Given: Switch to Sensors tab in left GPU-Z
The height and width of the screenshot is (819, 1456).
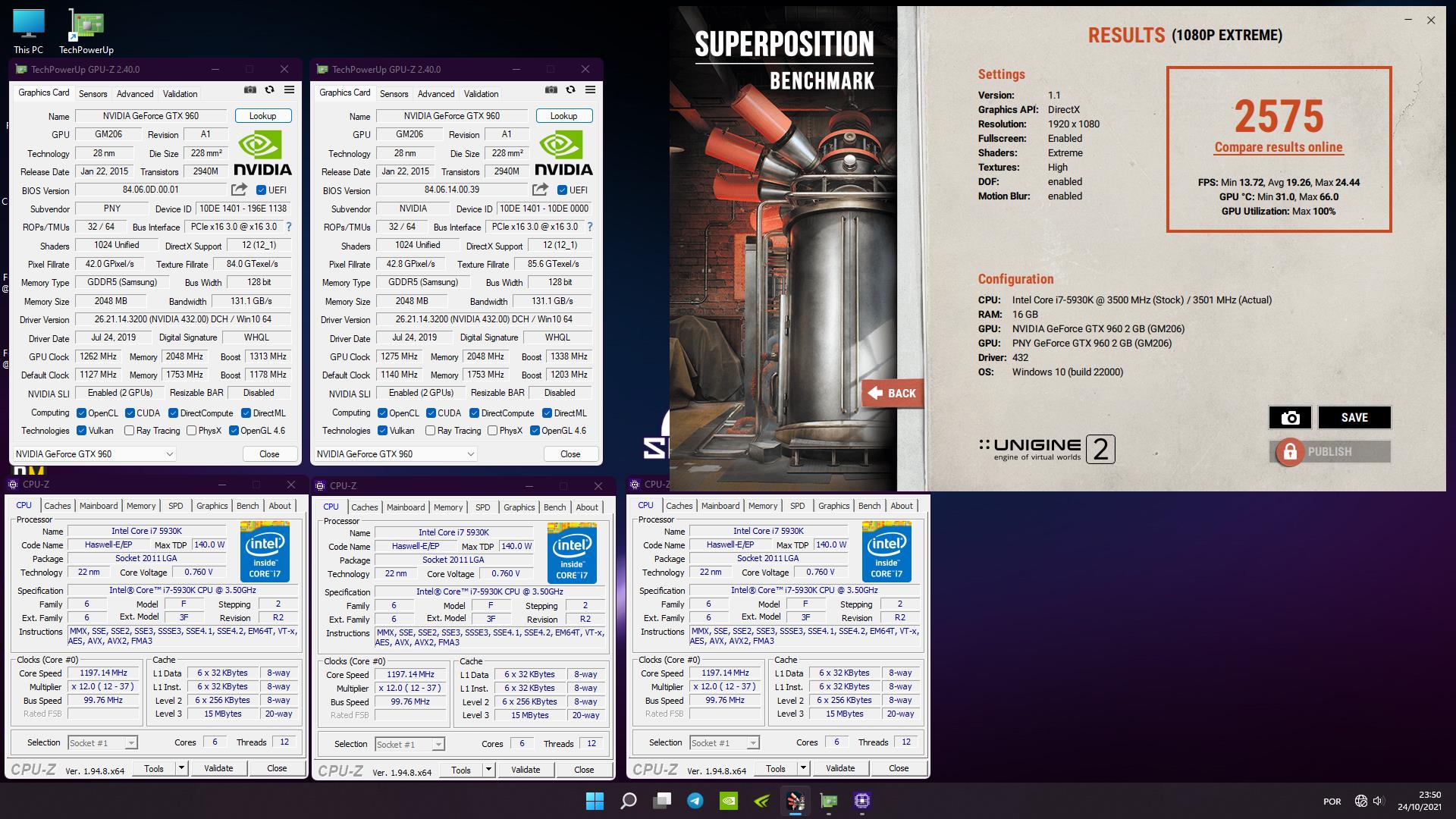Looking at the screenshot, I should click(93, 94).
